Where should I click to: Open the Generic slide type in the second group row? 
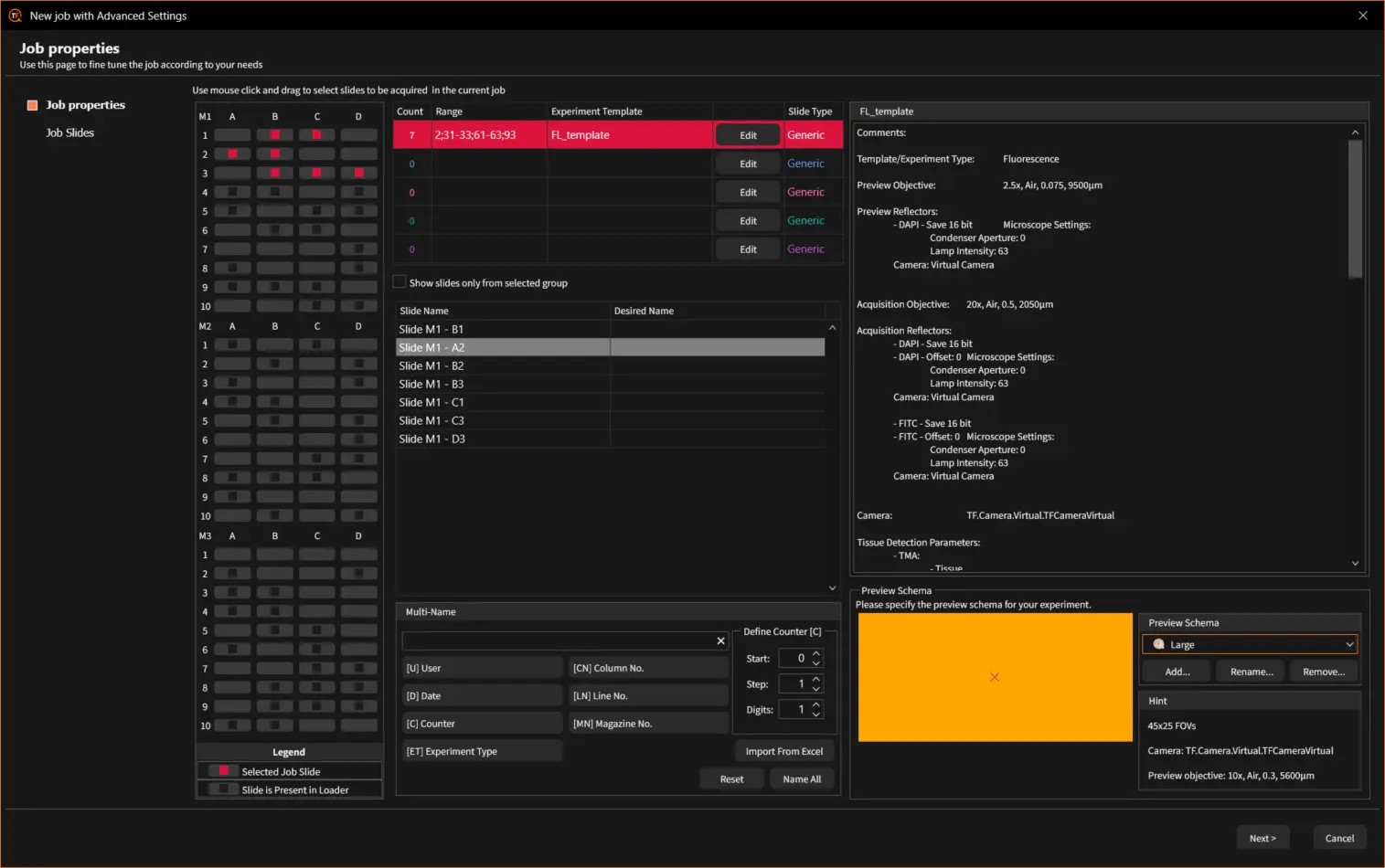pyautogui.click(x=805, y=164)
